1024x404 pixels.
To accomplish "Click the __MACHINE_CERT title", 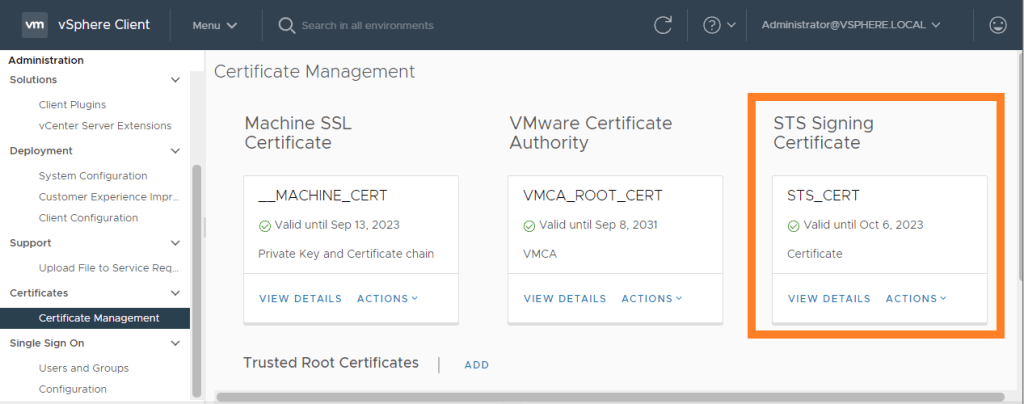I will pyautogui.click(x=323, y=195).
